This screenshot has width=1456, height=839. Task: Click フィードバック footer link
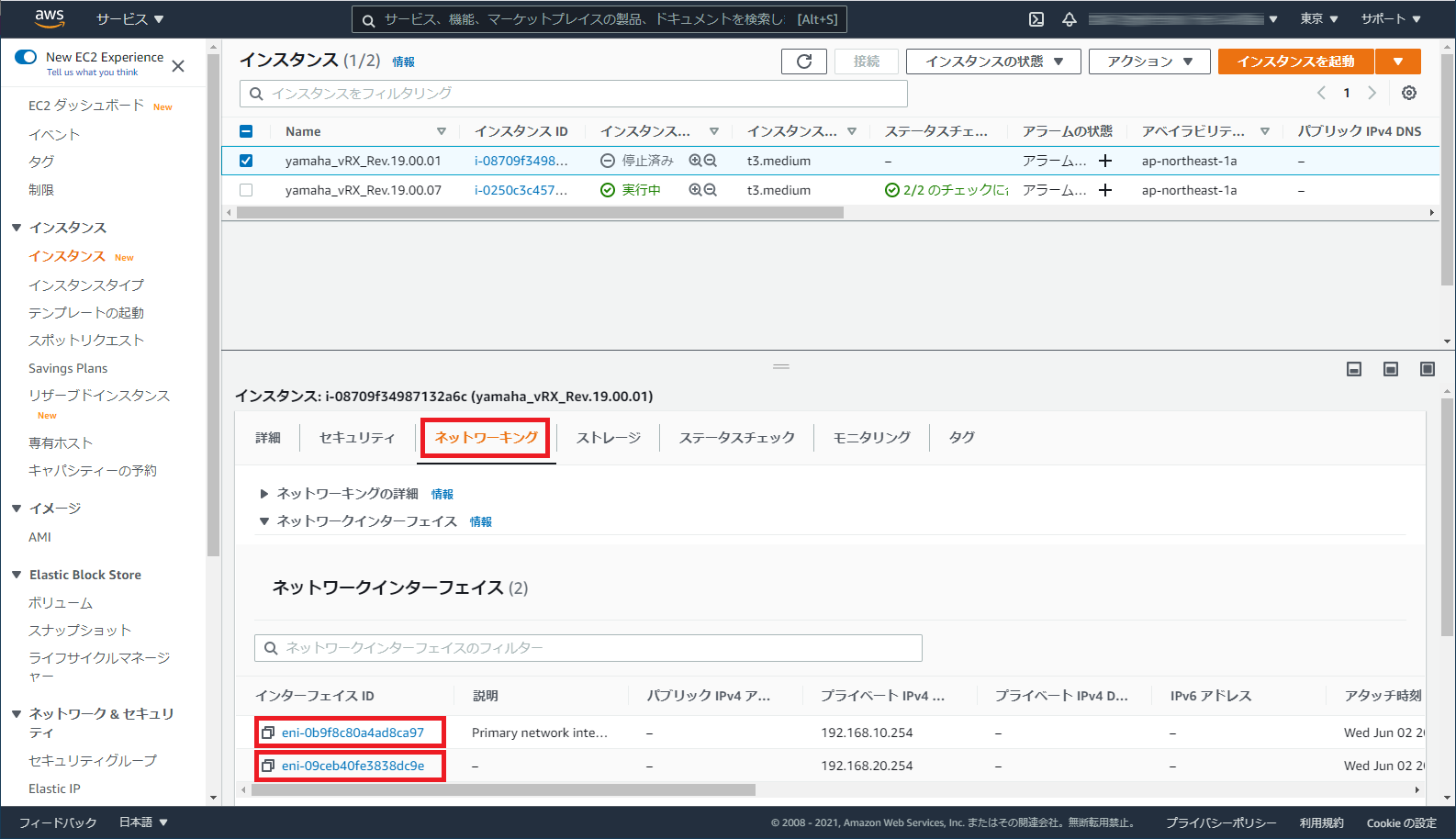[58, 822]
